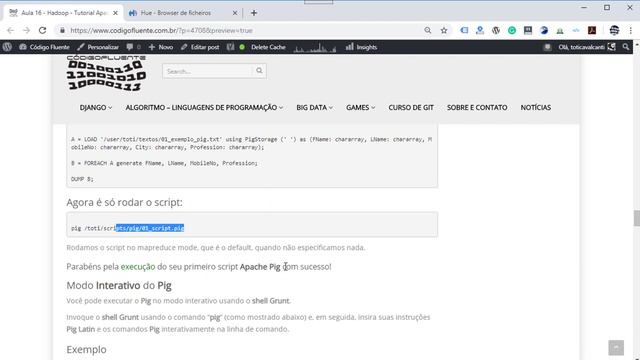Viewport: 640px width, 360px height.
Task: Open the Chrome menu with three dots
Action: pyautogui.click(x=630, y=30)
